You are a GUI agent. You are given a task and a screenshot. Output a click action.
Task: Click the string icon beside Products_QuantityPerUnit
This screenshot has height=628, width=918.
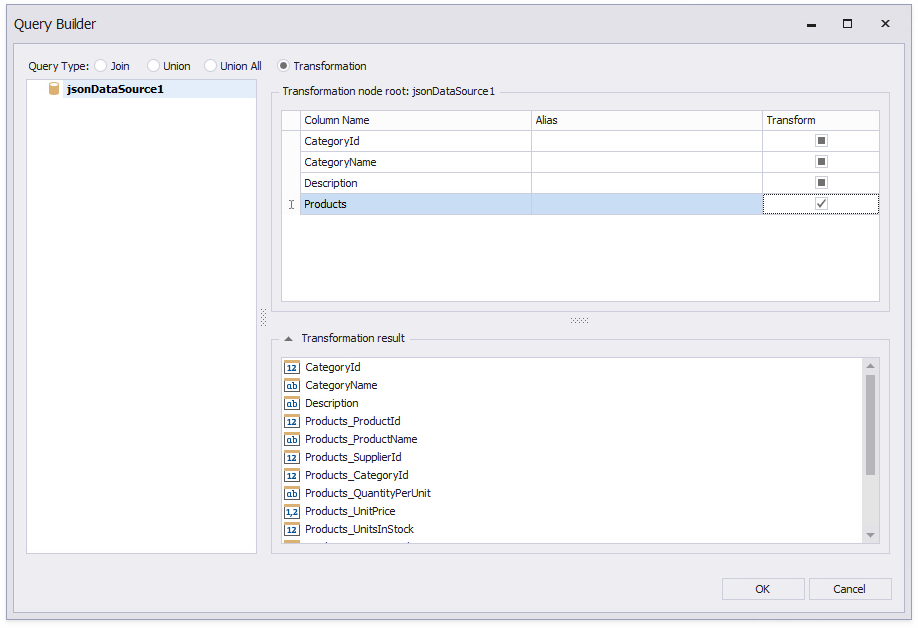[291, 493]
